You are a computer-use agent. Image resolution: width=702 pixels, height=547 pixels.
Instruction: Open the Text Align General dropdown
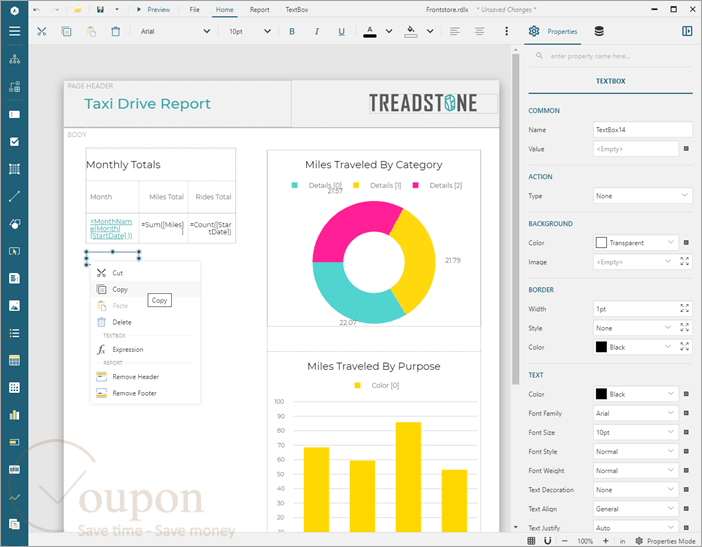636,509
